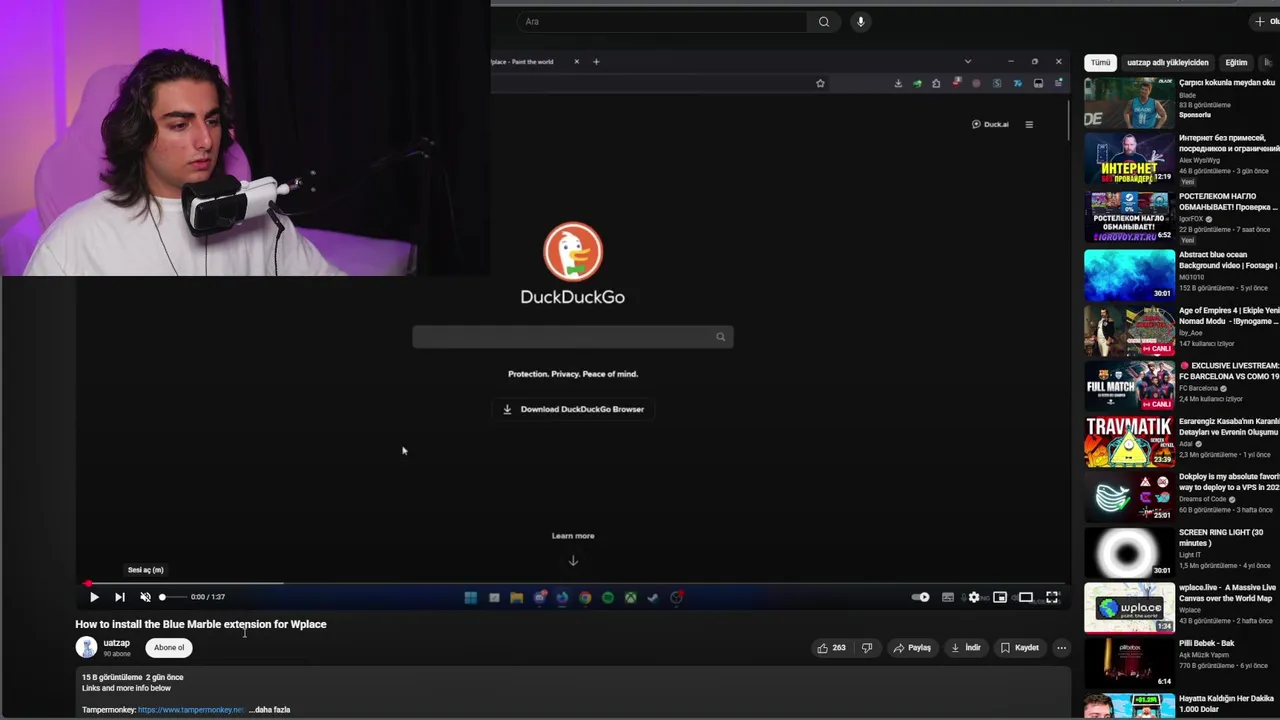
Task: Open the IgorFOX Rostelecom video thumbnail
Action: click(1129, 216)
